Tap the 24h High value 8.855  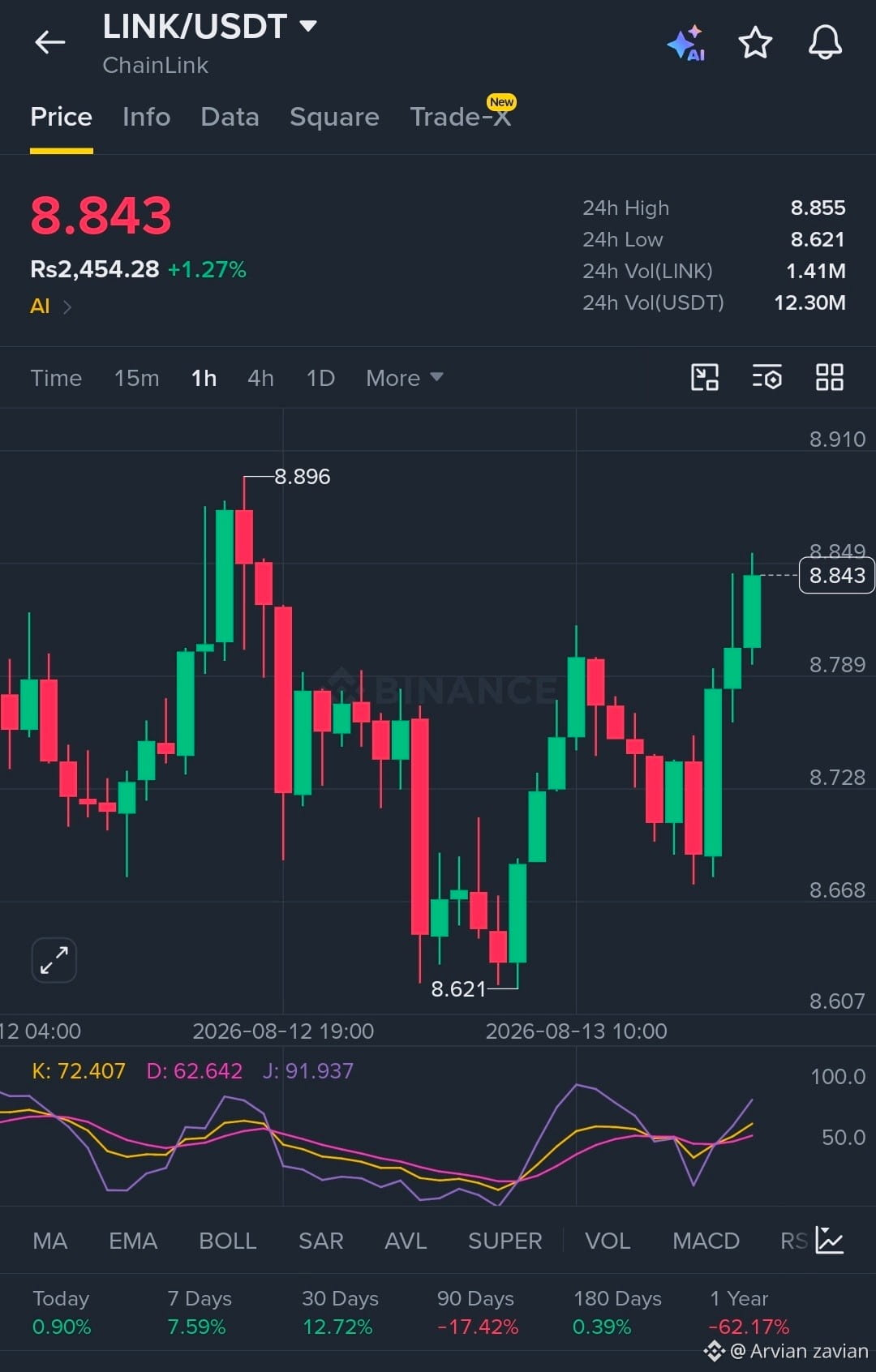818,208
